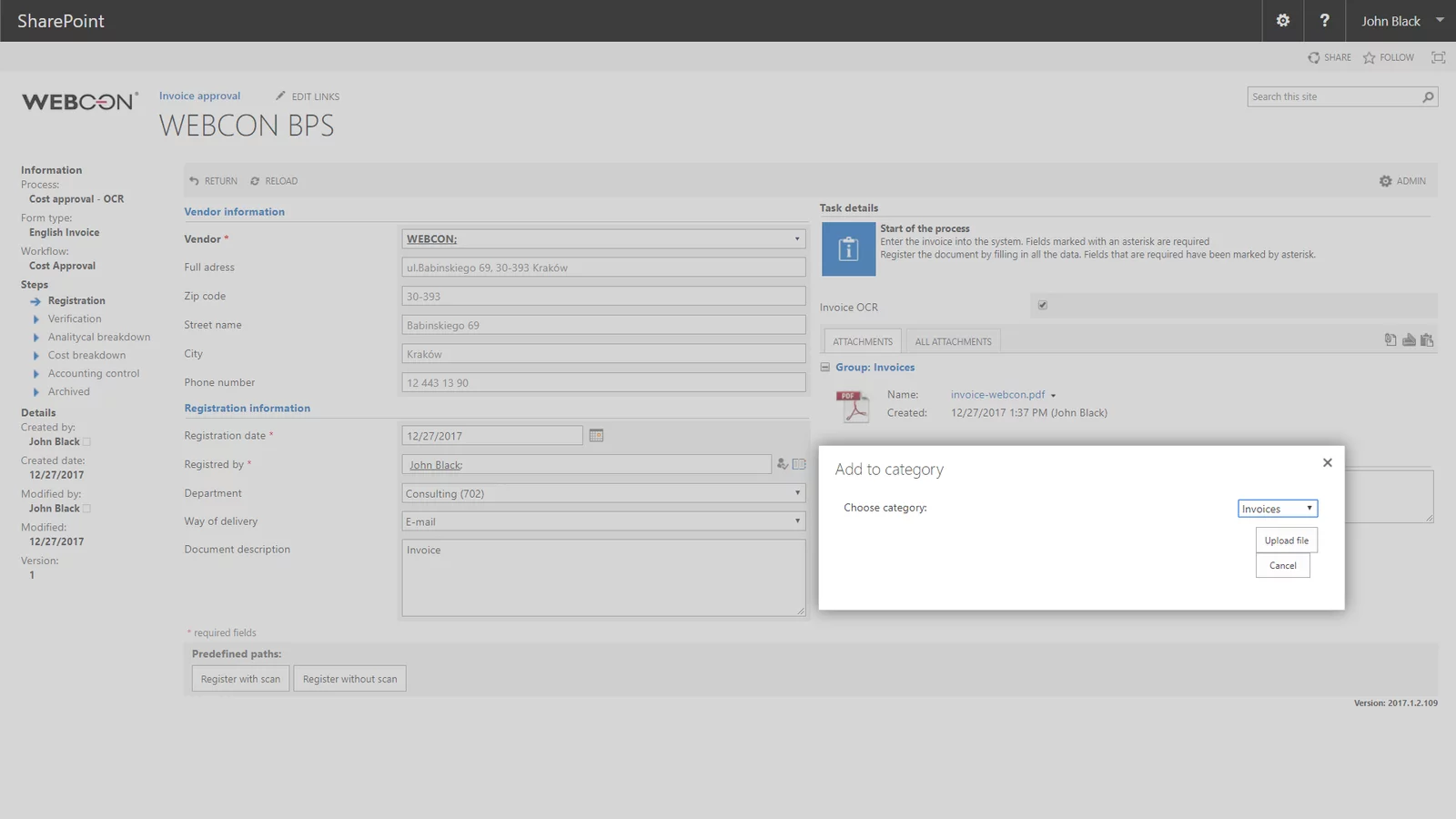Switch to the All Attachments tab
This screenshot has height=819, width=1456.
click(953, 341)
